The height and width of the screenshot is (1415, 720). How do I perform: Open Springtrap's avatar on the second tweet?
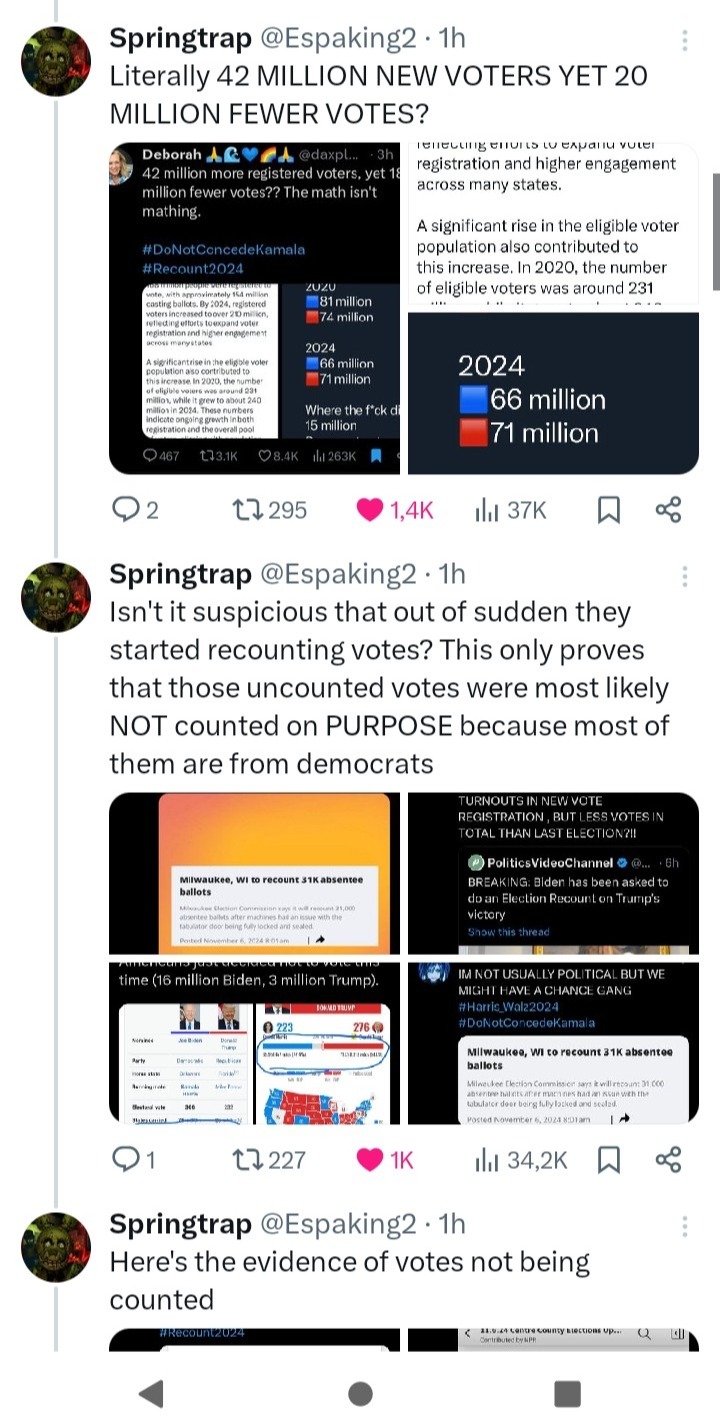[x=56, y=597]
